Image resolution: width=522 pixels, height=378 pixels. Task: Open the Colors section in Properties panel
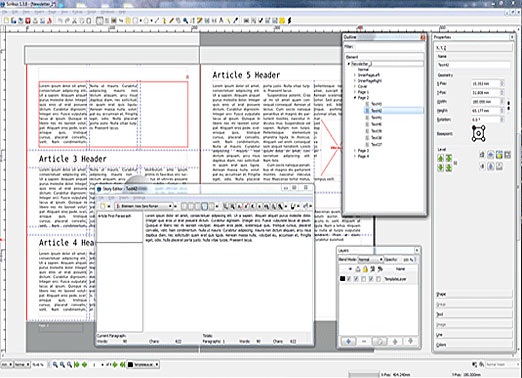474,344
